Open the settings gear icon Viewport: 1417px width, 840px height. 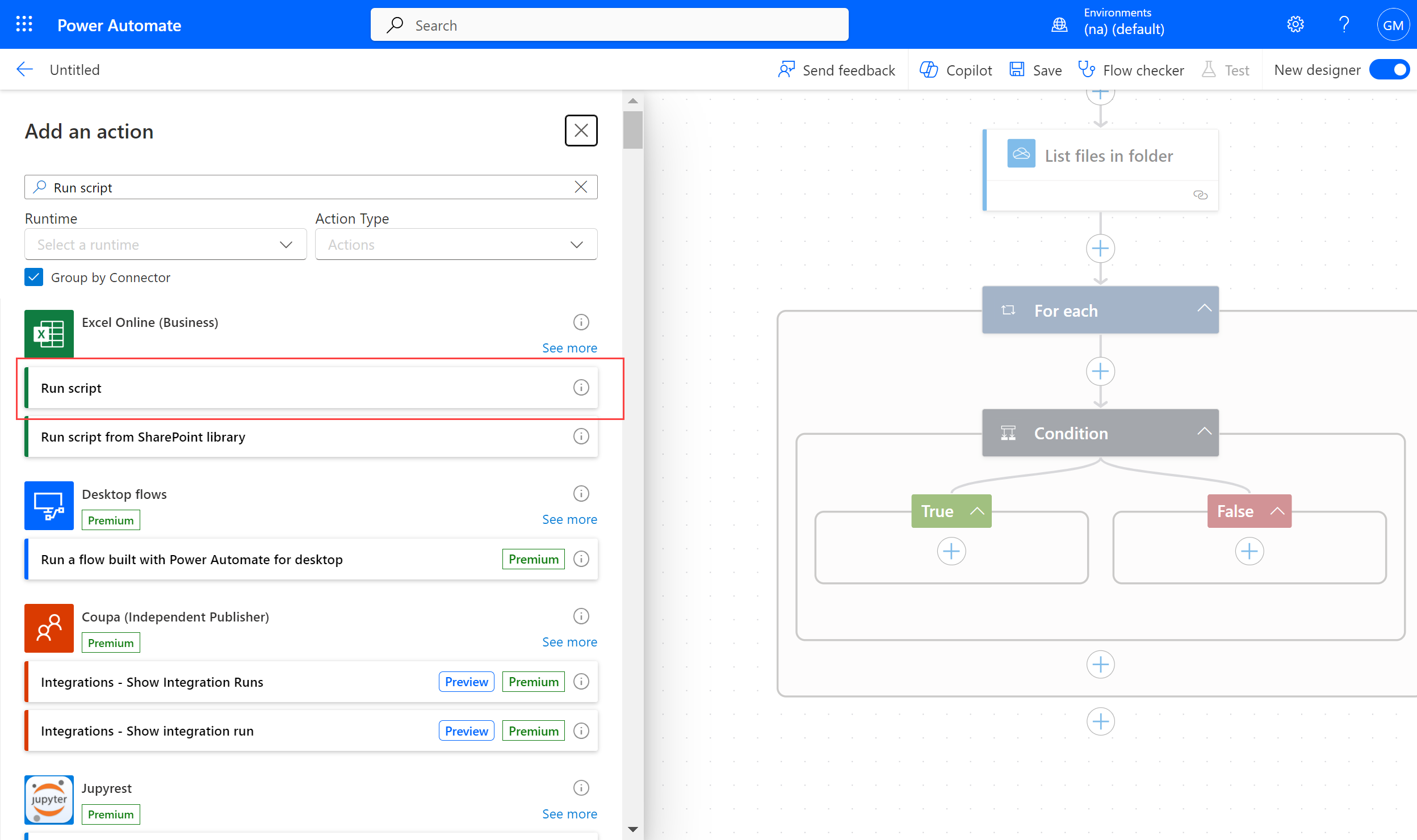[1295, 24]
